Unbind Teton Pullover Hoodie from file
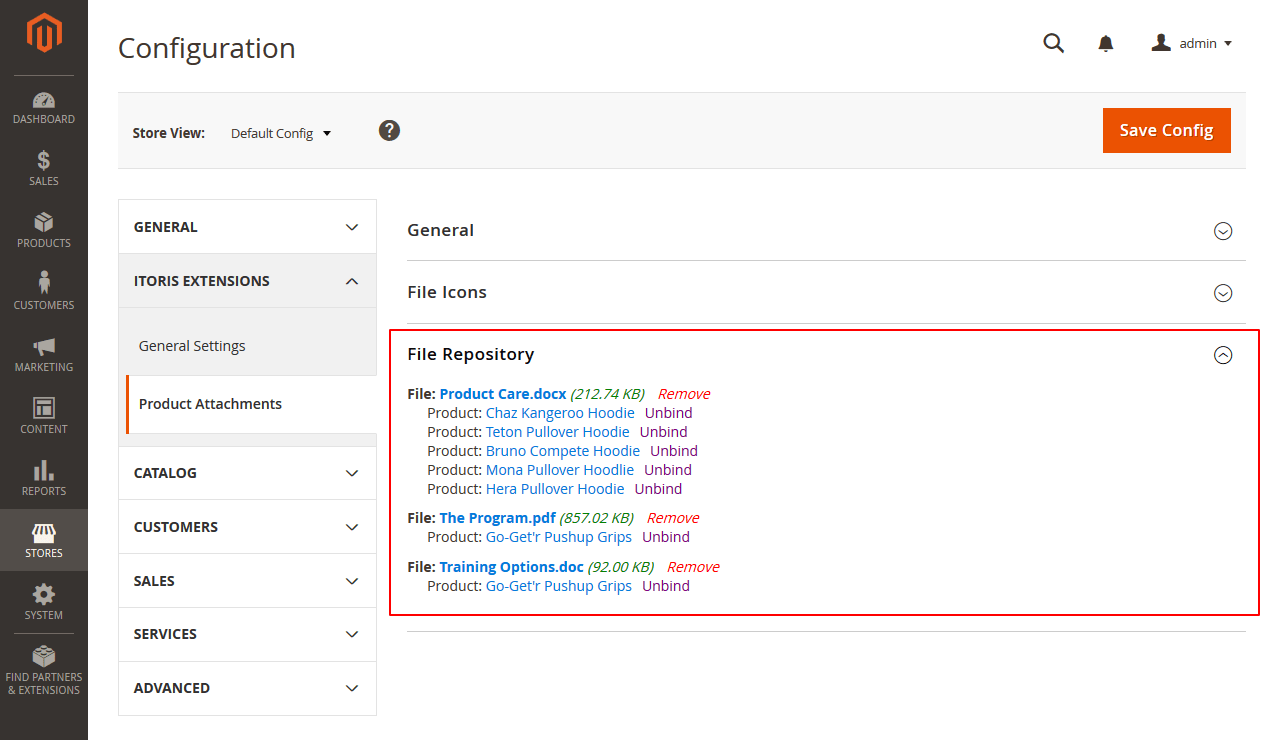The image size is (1276, 740). (664, 432)
